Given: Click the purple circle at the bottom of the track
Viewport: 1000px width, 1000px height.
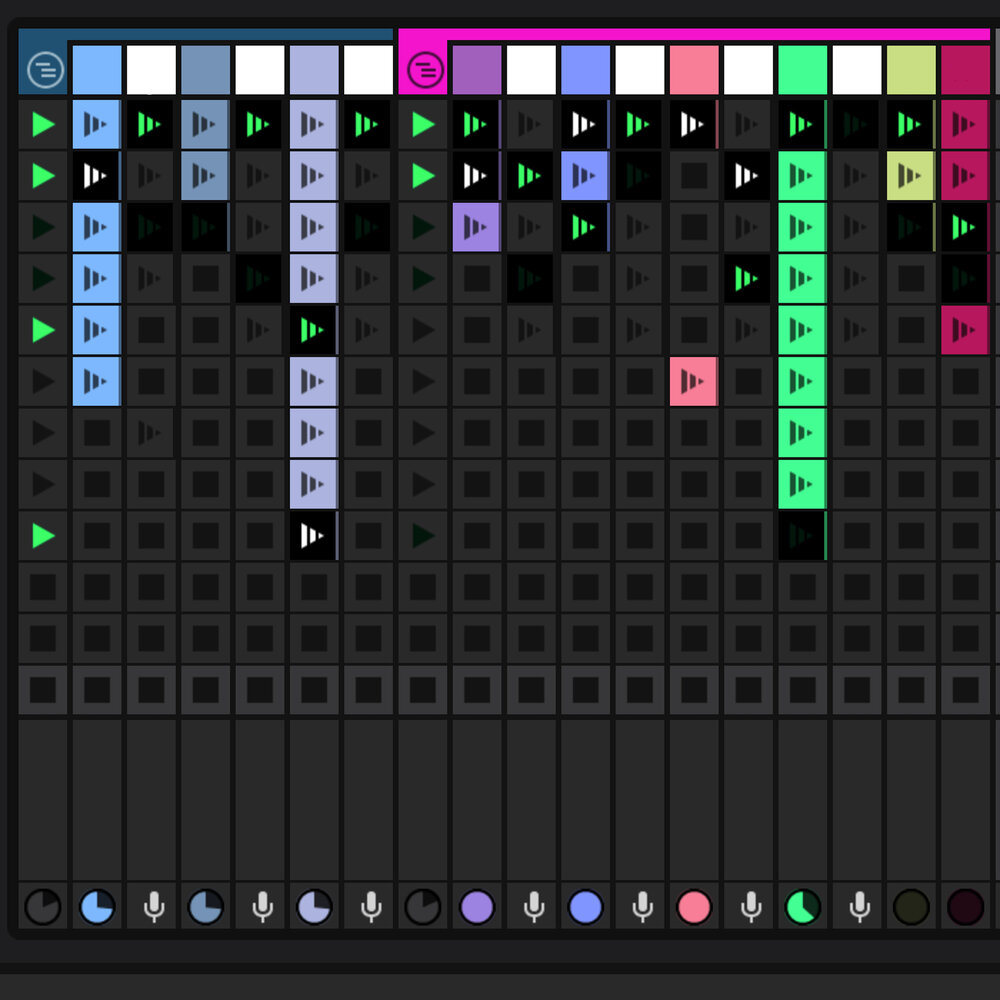Looking at the screenshot, I should [477, 907].
